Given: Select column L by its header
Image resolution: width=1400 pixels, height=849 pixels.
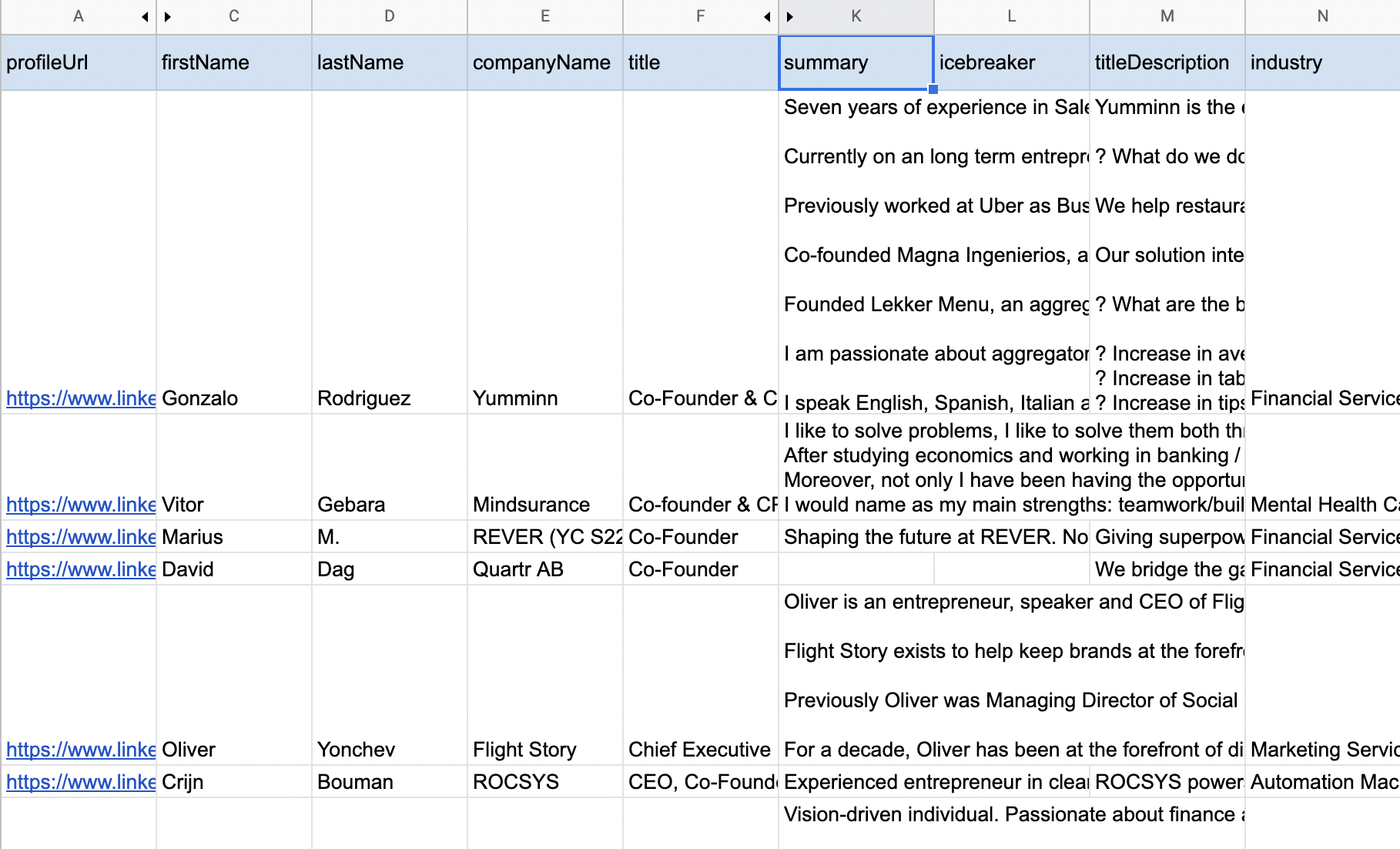Looking at the screenshot, I should (x=1012, y=17).
